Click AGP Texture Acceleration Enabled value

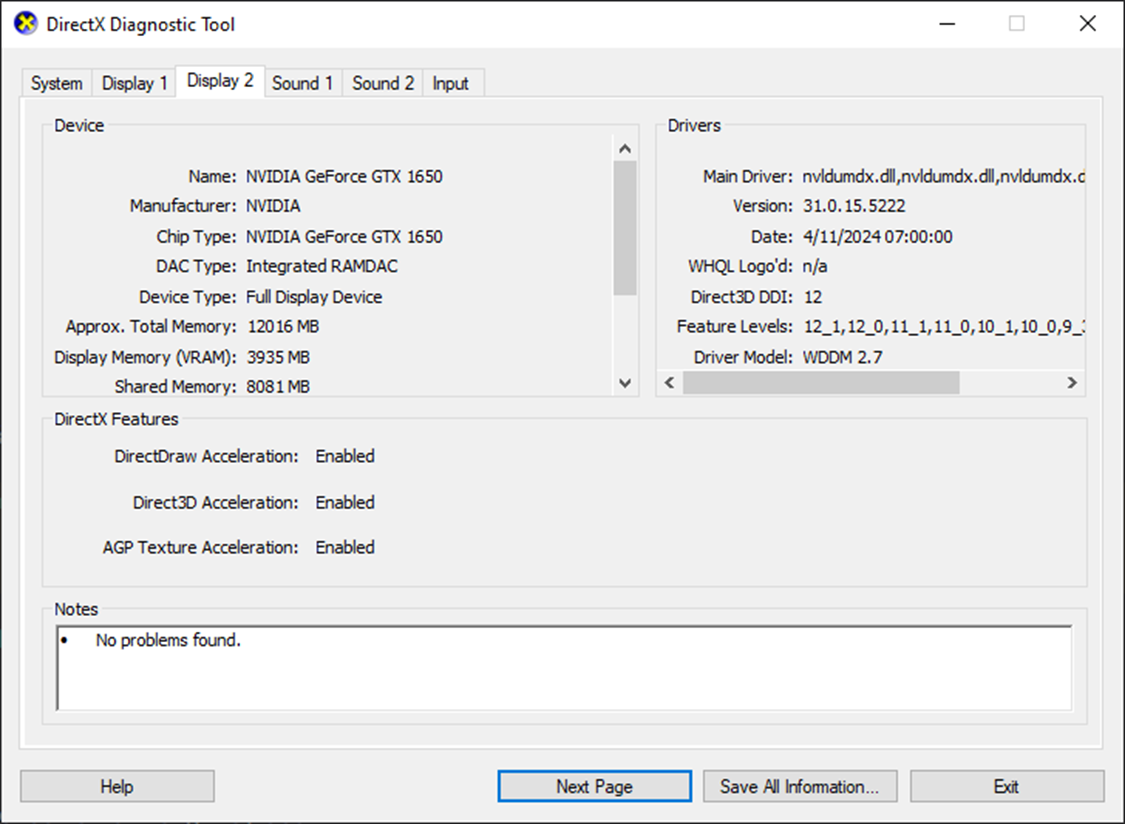[x=345, y=548]
